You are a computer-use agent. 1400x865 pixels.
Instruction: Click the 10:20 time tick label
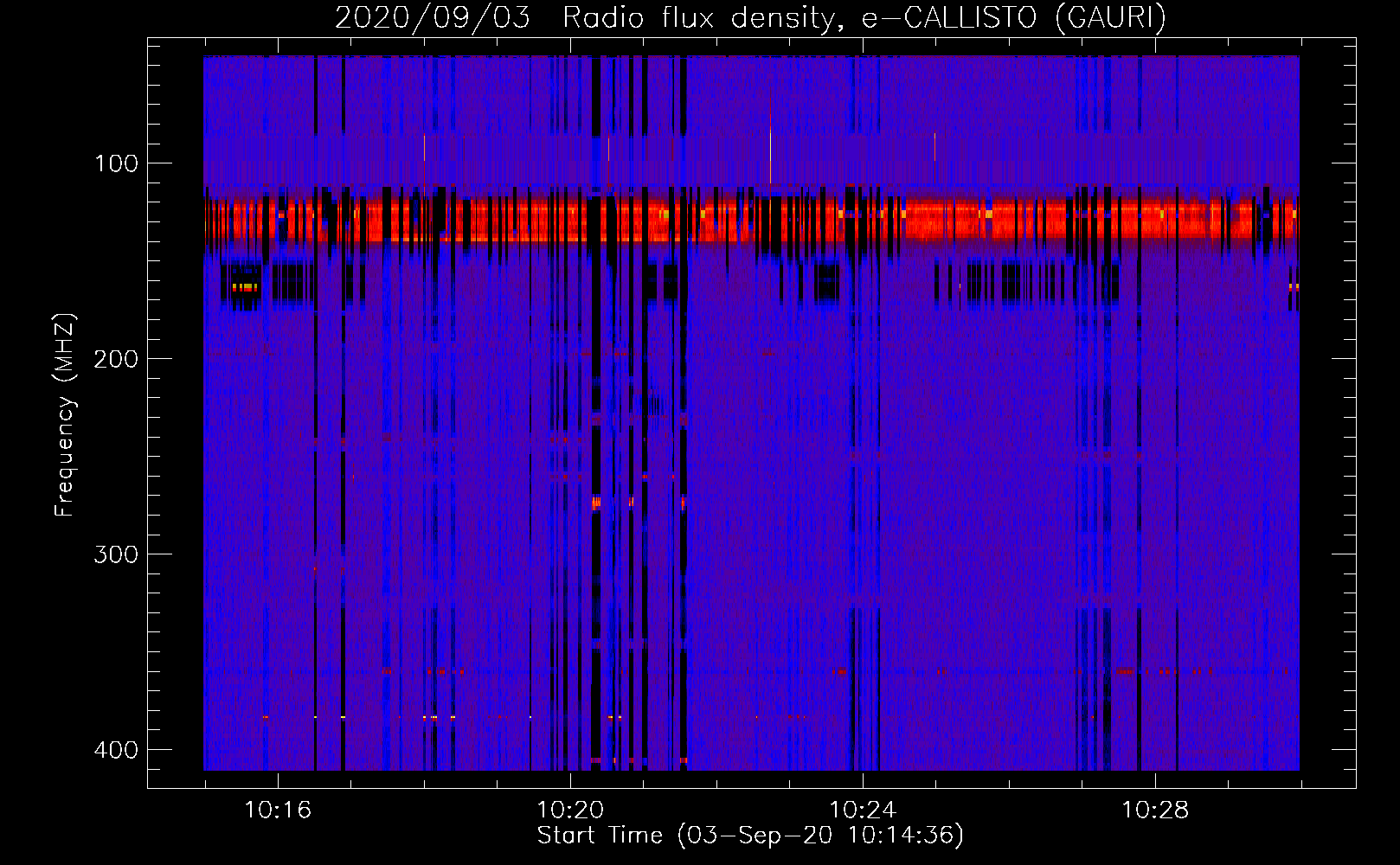tap(570, 811)
